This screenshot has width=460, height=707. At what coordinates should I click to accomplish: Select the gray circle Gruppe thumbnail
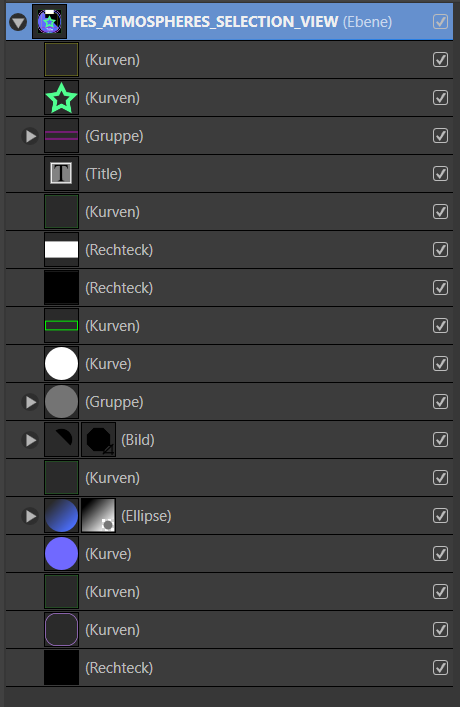(x=61, y=402)
